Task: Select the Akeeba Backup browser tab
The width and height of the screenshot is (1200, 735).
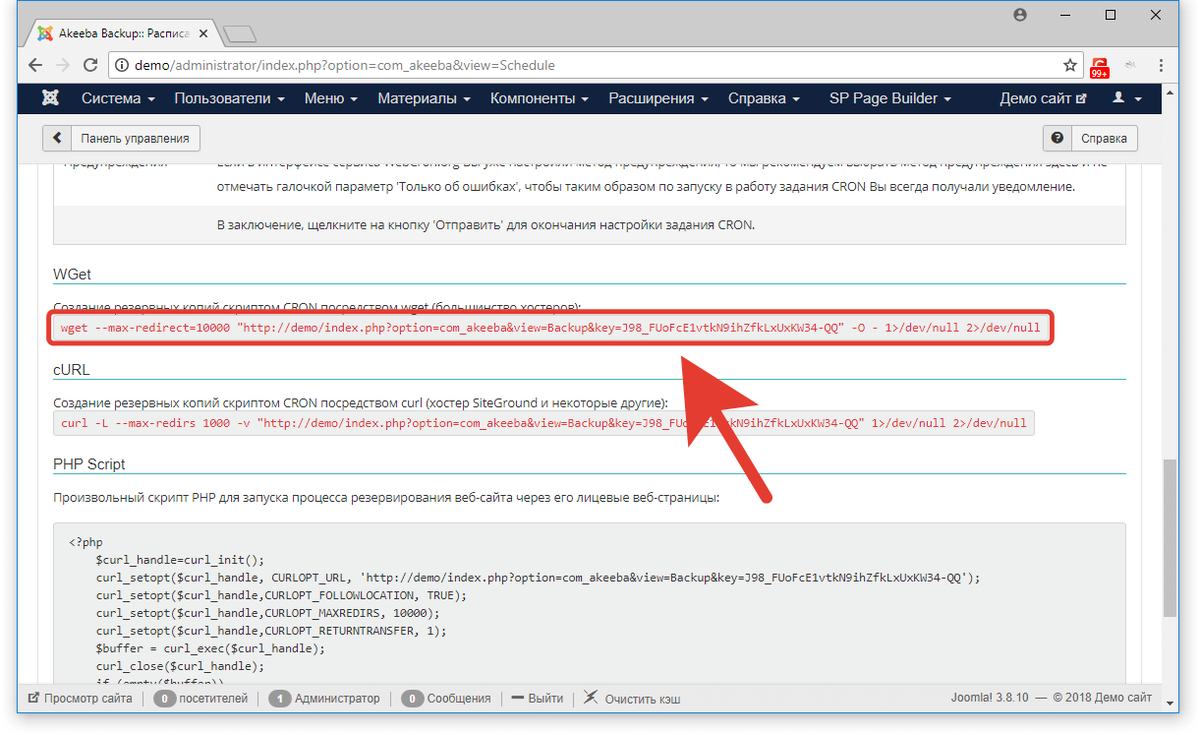Action: coord(123,32)
